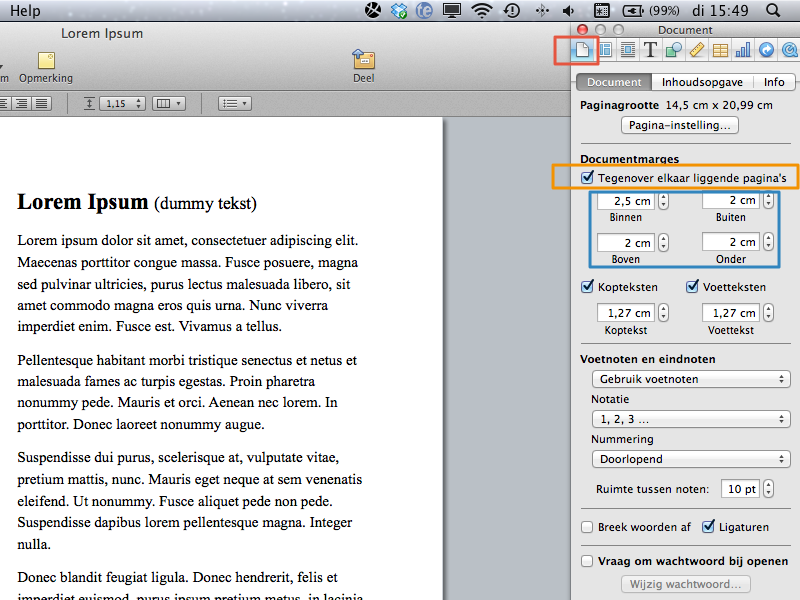Viewport: 800px width, 600px height.
Task: Click the Boven margin 2 cm field
Action: (626, 242)
